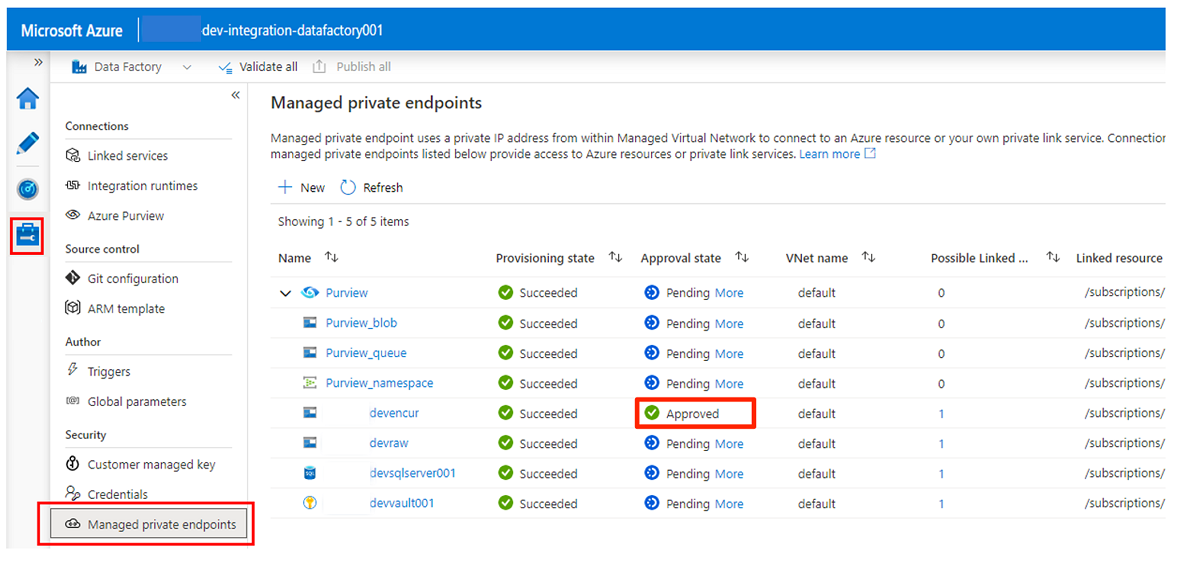This screenshot has height=581, width=1200.
Task: Open Purview_namespace endpoint
Action: [380, 384]
